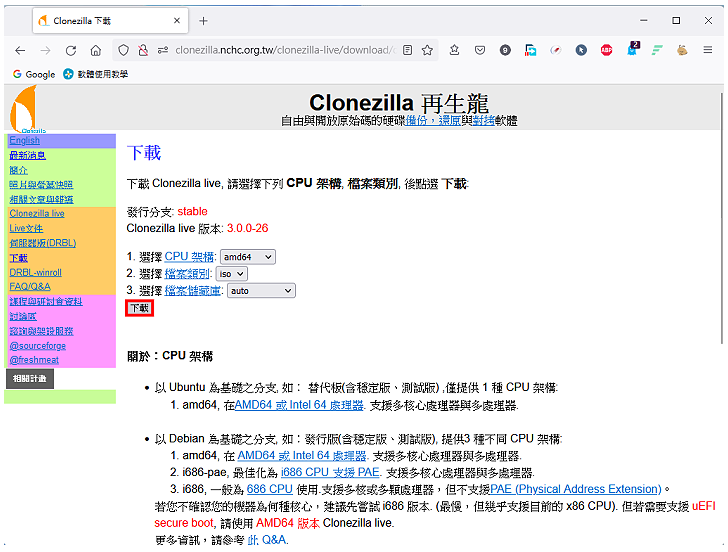Open Ubuntu section AMD64 或 Intel 64 處理器 link

tap(299, 405)
